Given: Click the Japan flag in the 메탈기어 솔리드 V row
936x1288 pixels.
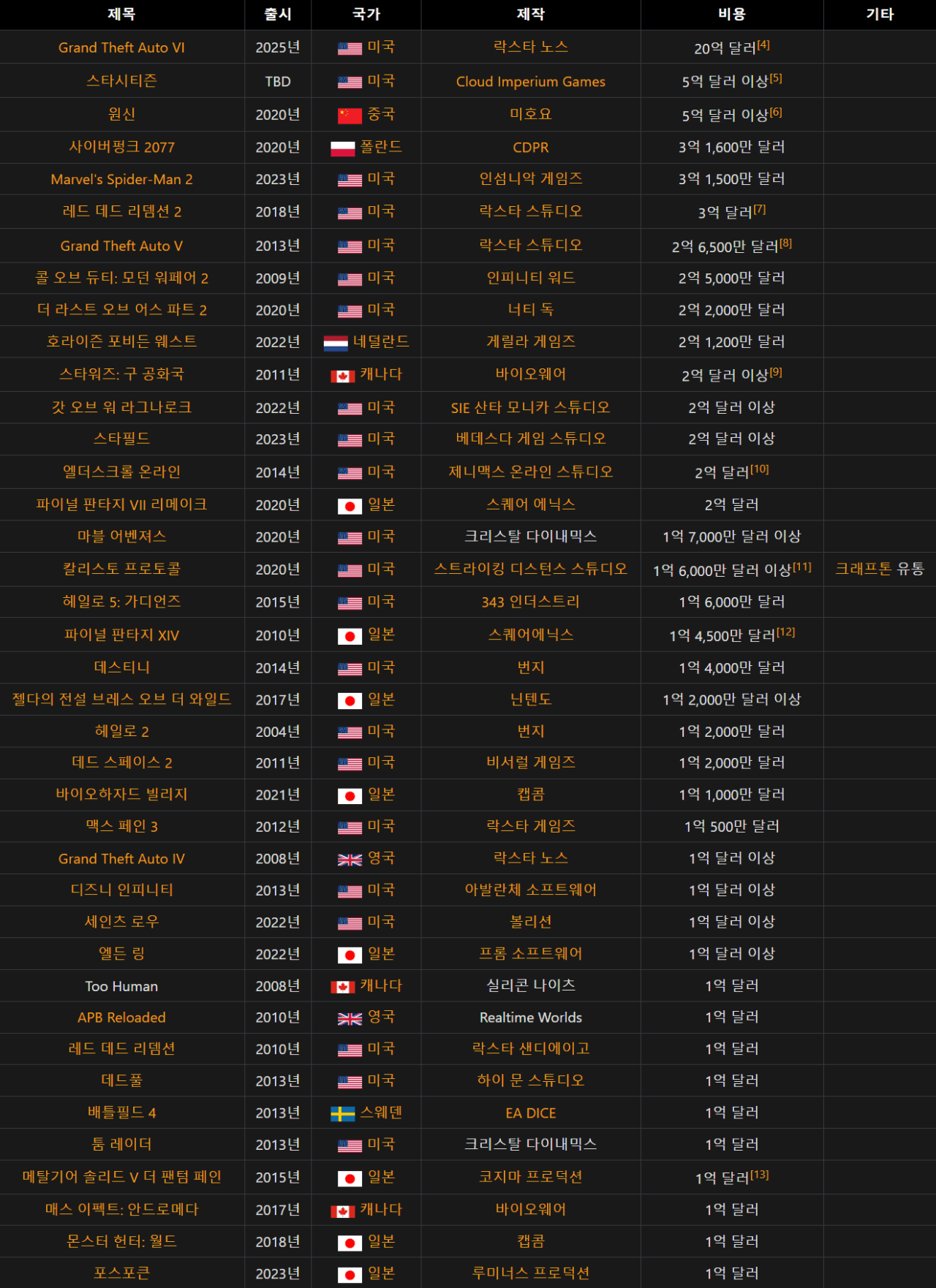Looking at the screenshot, I should coord(350,1178).
